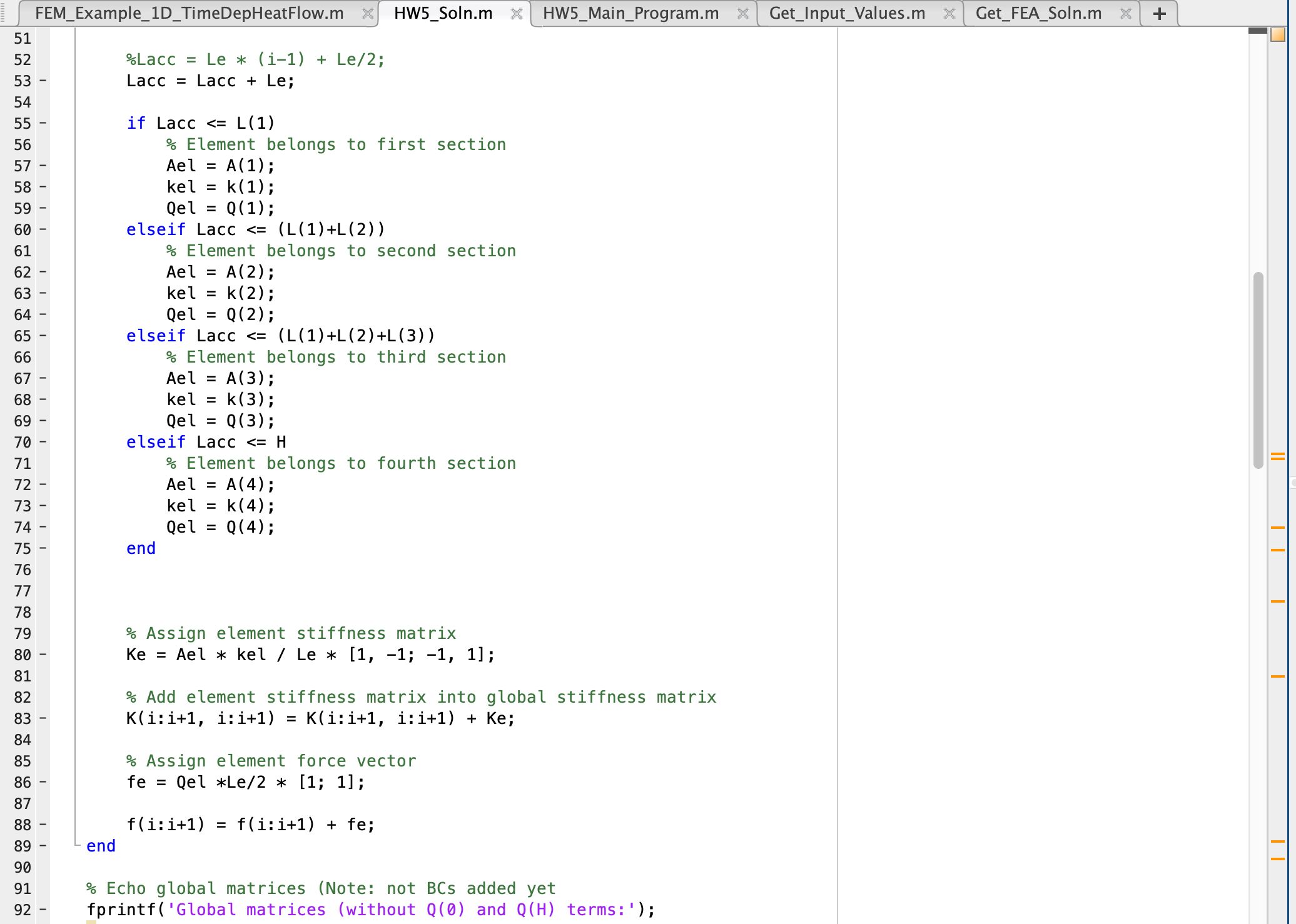The image size is (1296, 924).
Task: Collapse the fourth section elseif branch fold
Action: (x=75, y=442)
